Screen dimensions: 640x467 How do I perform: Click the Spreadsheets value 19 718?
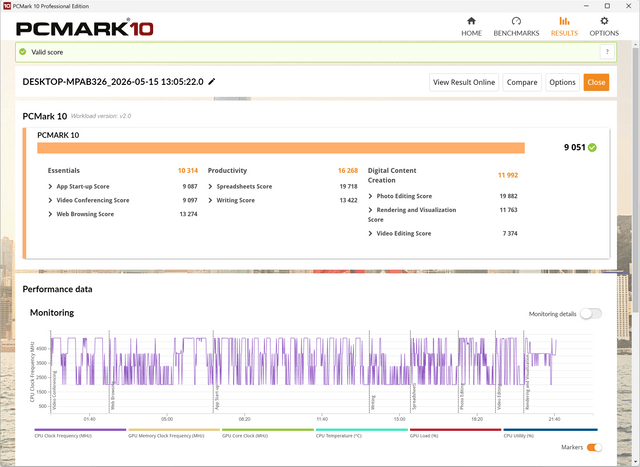tap(348, 187)
